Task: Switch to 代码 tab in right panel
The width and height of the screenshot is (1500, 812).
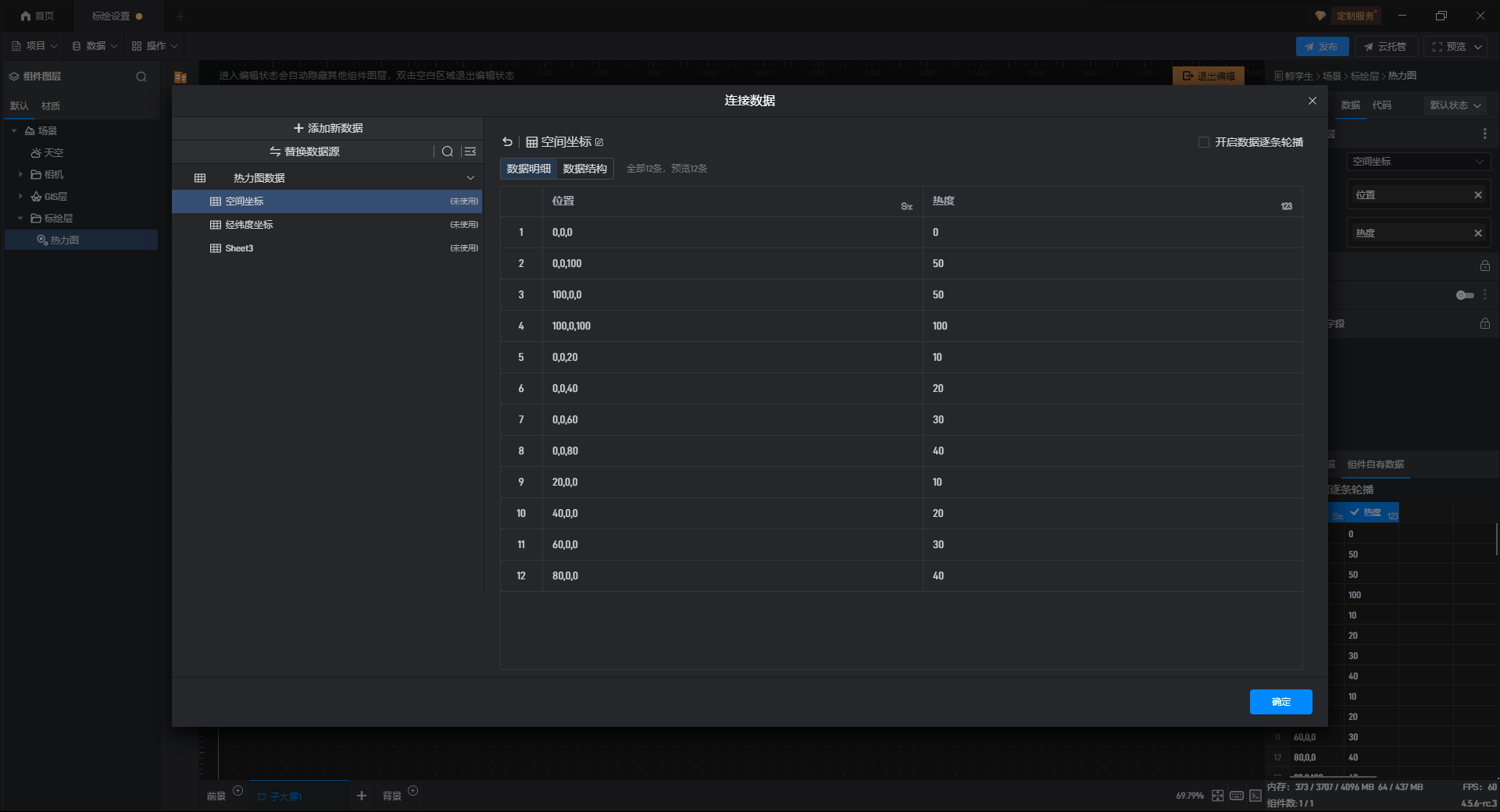Action: tap(1382, 105)
